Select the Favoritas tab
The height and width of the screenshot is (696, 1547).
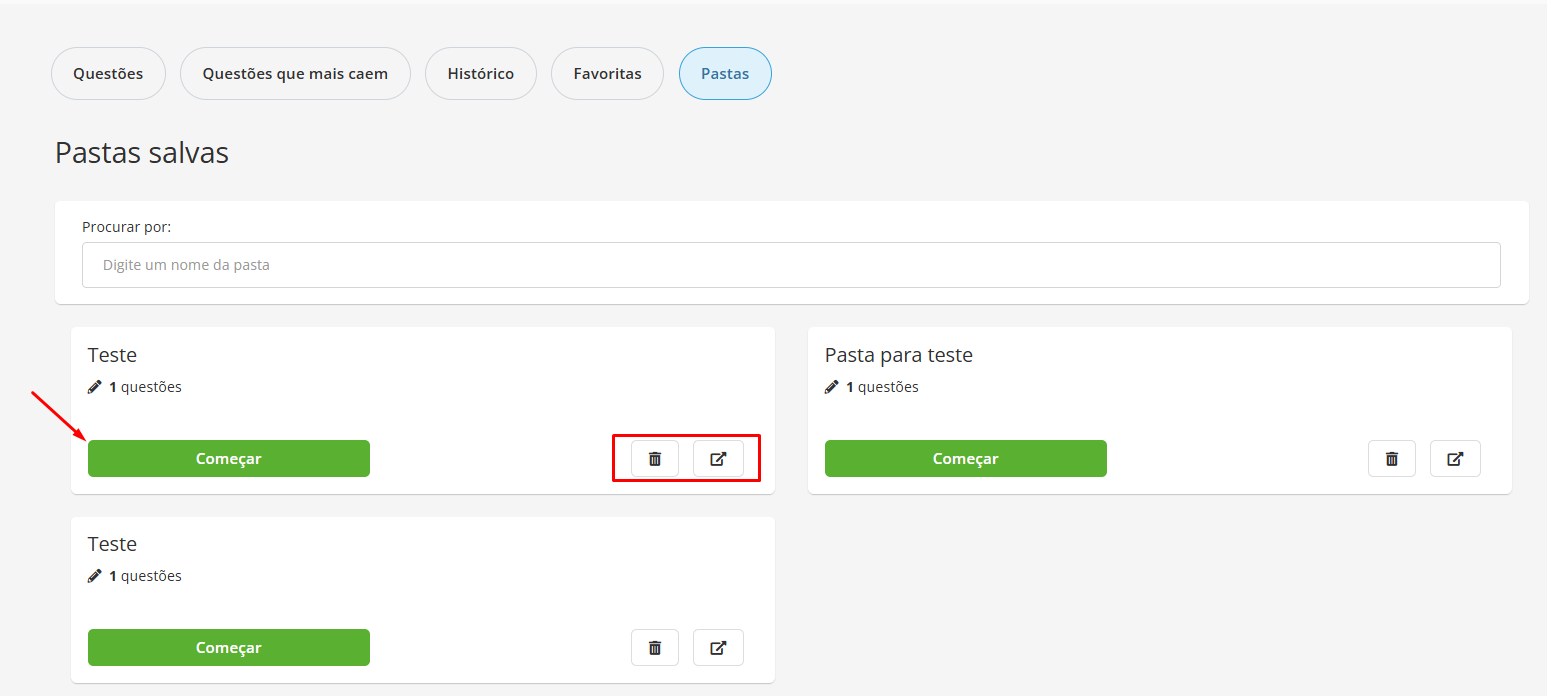607,74
